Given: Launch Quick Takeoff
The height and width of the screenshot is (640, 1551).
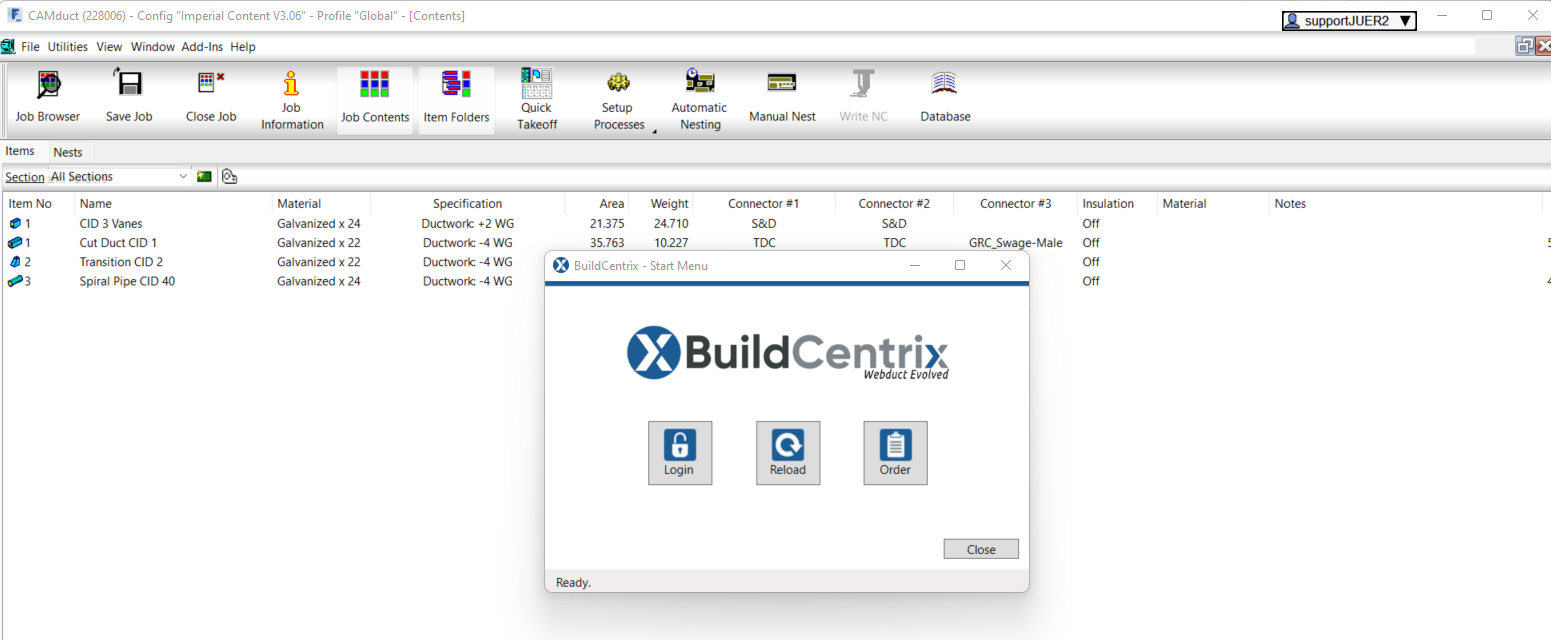Looking at the screenshot, I should [x=536, y=97].
